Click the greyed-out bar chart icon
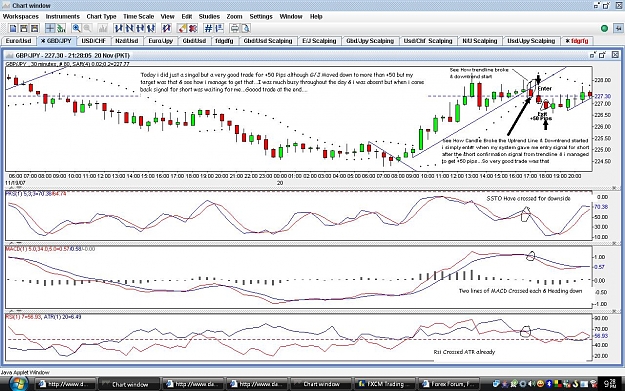 coord(103,28)
